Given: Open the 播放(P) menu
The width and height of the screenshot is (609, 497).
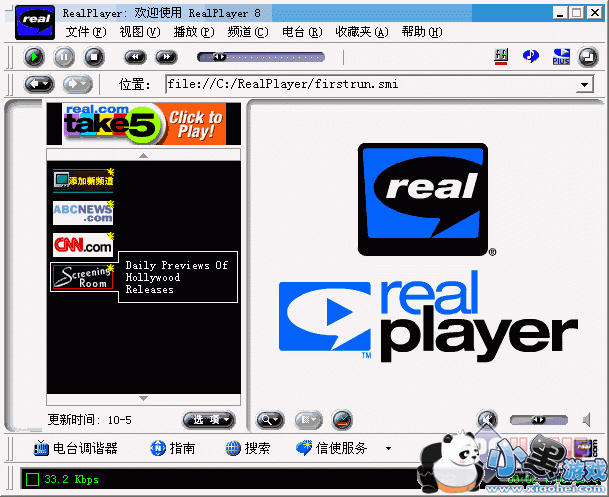Looking at the screenshot, I should tap(194, 31).
